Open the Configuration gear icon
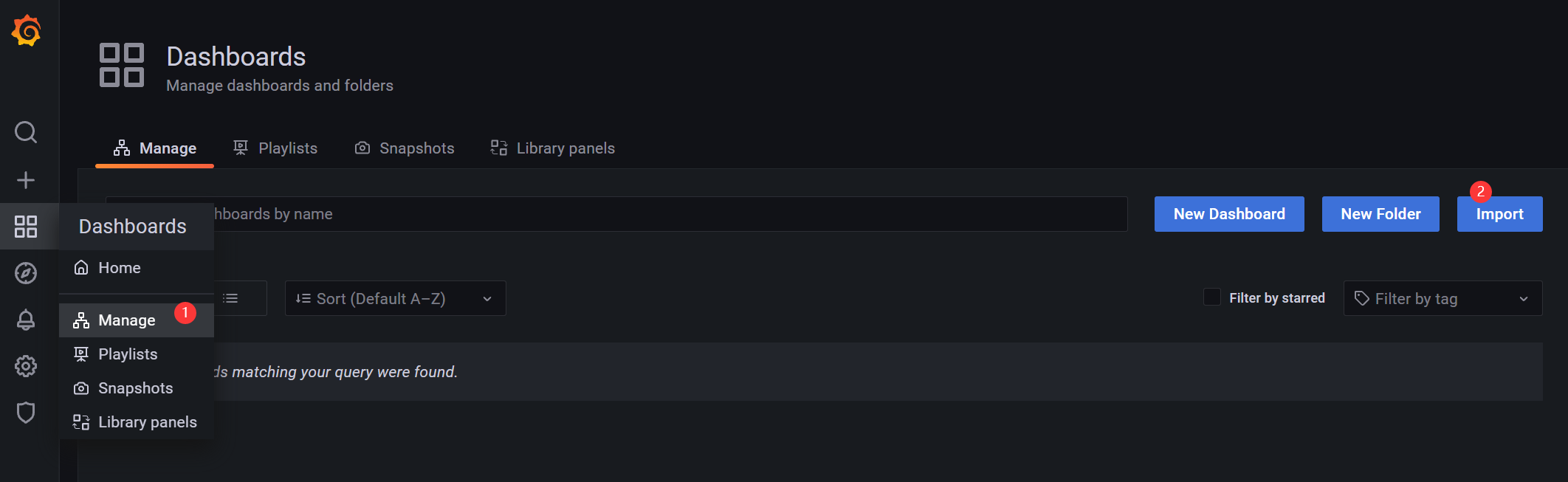 [26, 366]
